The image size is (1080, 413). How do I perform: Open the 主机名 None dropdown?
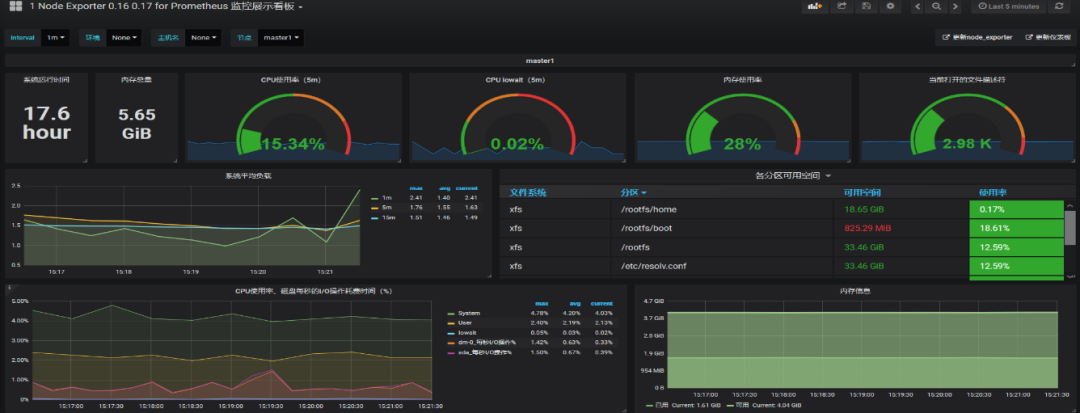pyautogui.click(x=203, y=38)
